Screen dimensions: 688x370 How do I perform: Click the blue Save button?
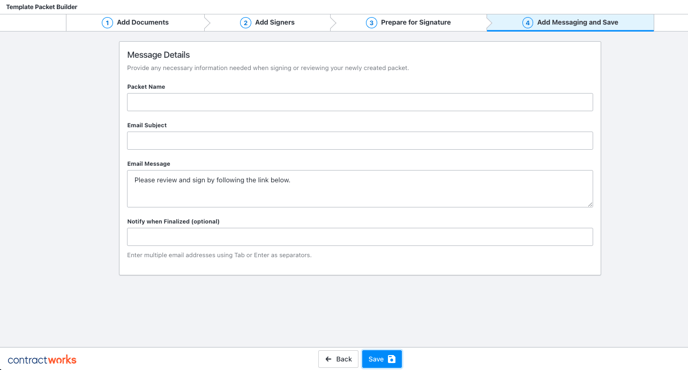tap(382, 359)
